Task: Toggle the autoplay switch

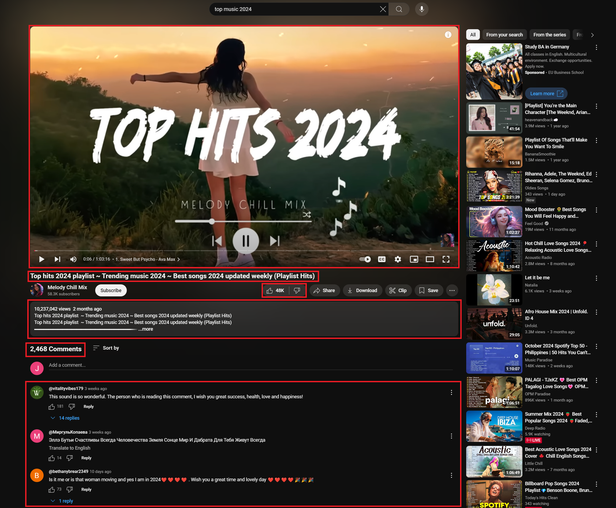Action: tap(365, 259)
